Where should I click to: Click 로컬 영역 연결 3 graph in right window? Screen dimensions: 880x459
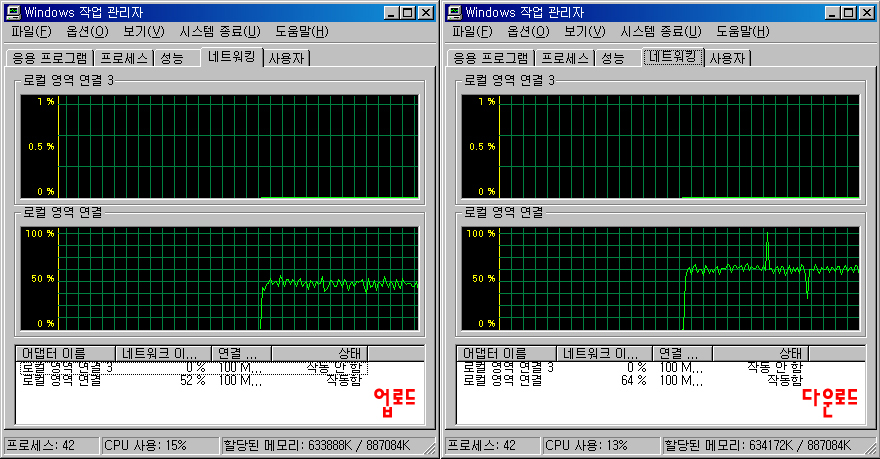pyautogui.click(x=660, y=147)
